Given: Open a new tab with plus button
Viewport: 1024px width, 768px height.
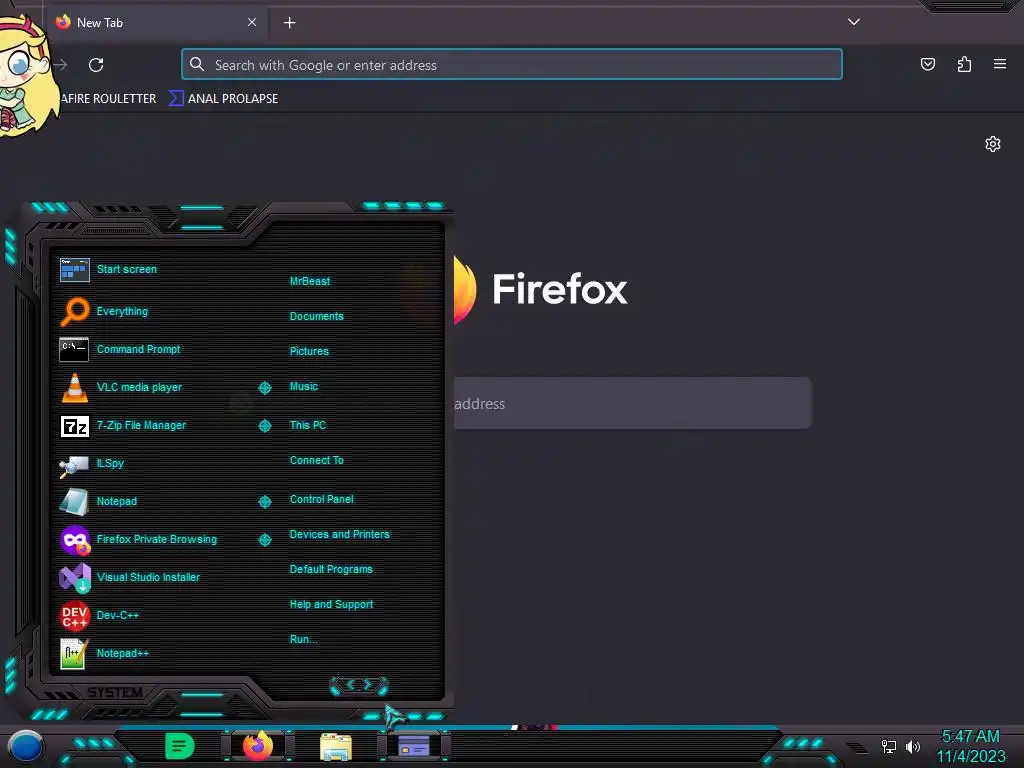Looking at the screenshot, I should [x=289, y=23].
